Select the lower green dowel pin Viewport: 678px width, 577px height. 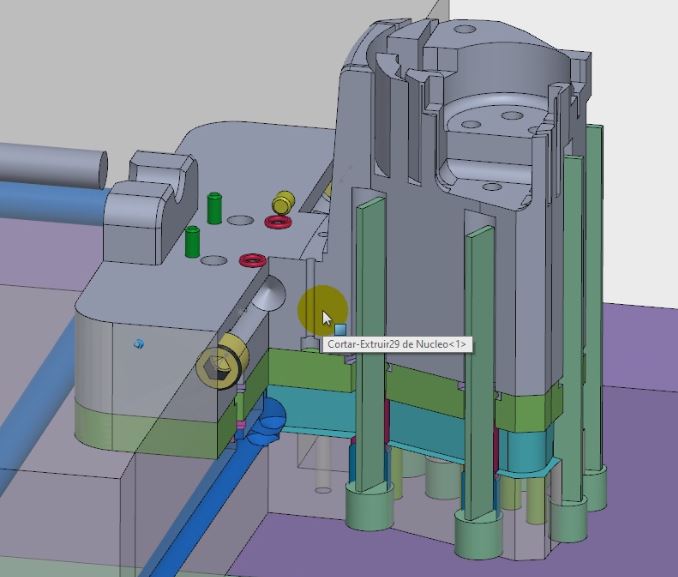192,241
